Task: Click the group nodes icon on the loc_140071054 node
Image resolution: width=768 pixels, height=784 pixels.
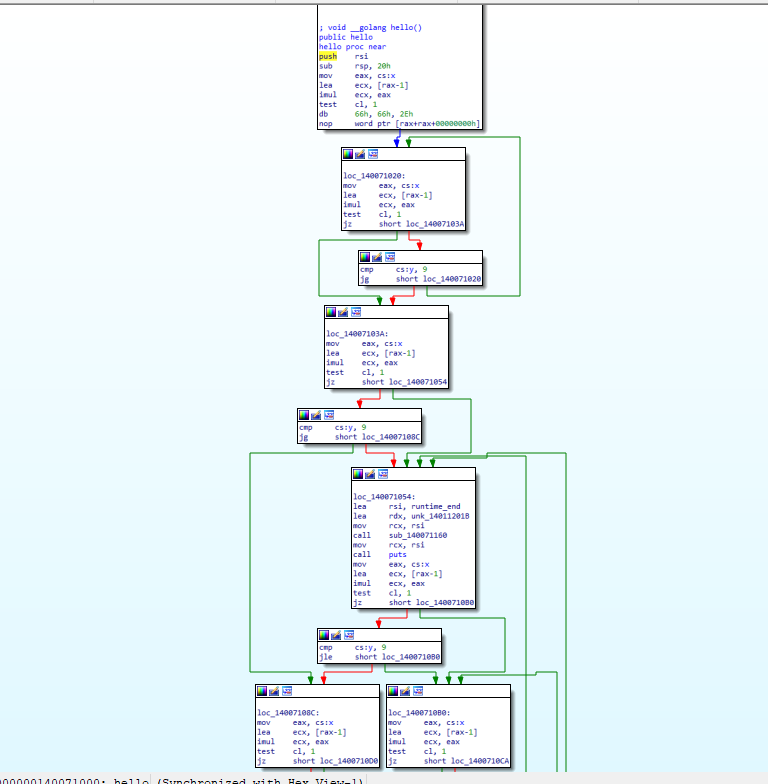Action: 382,474
